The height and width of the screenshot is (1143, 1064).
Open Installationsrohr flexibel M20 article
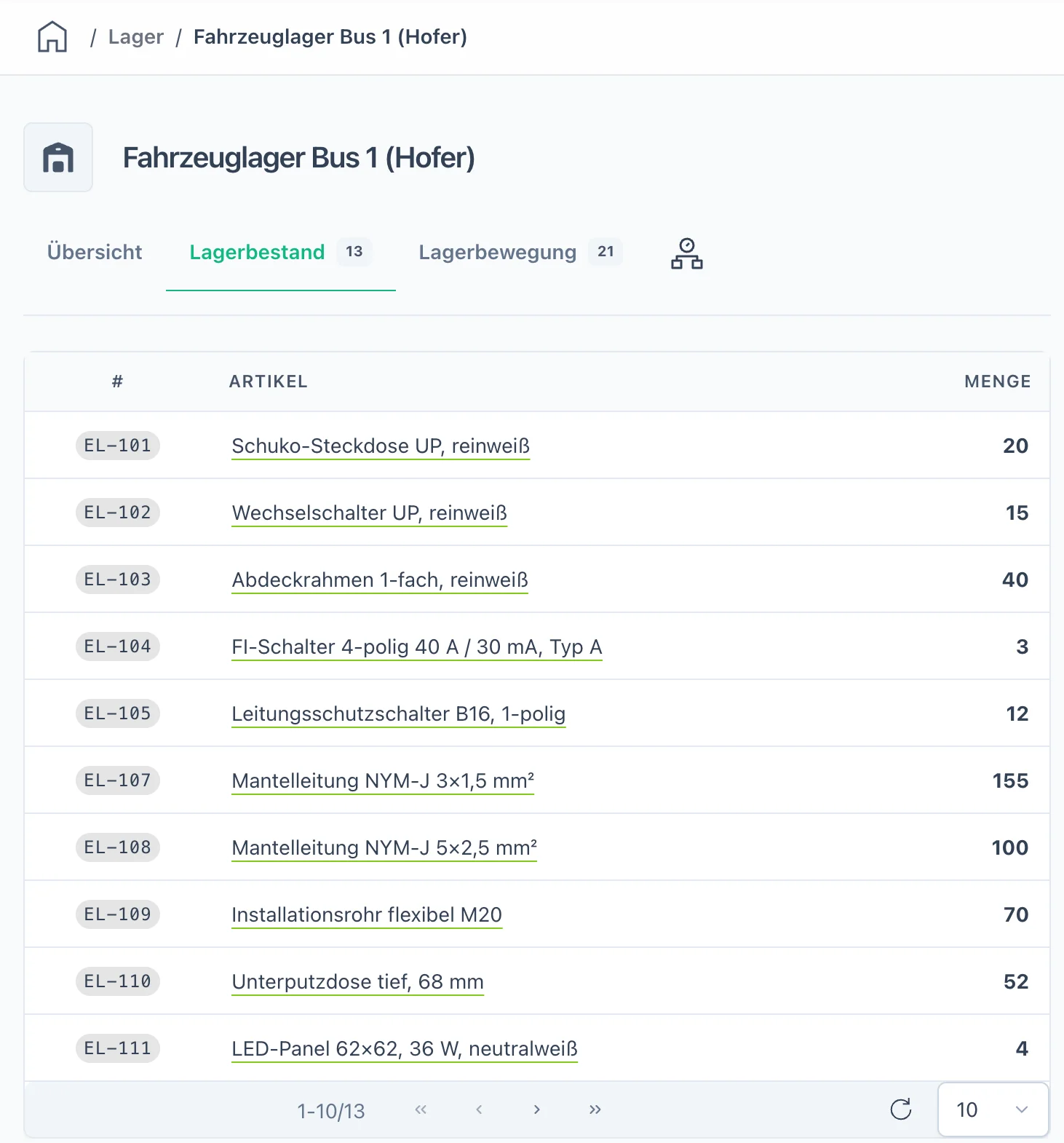(367, 914)
